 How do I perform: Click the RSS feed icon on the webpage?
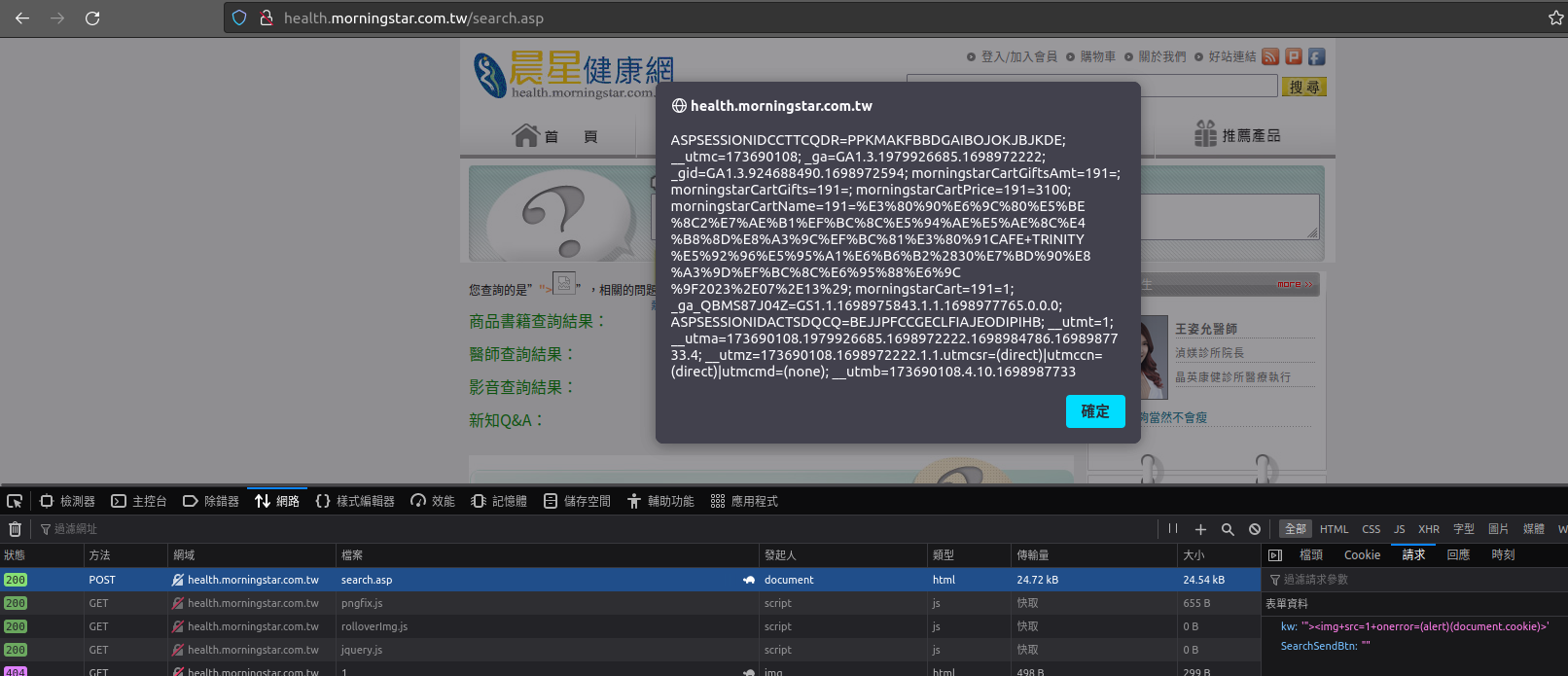[1270, 56]
